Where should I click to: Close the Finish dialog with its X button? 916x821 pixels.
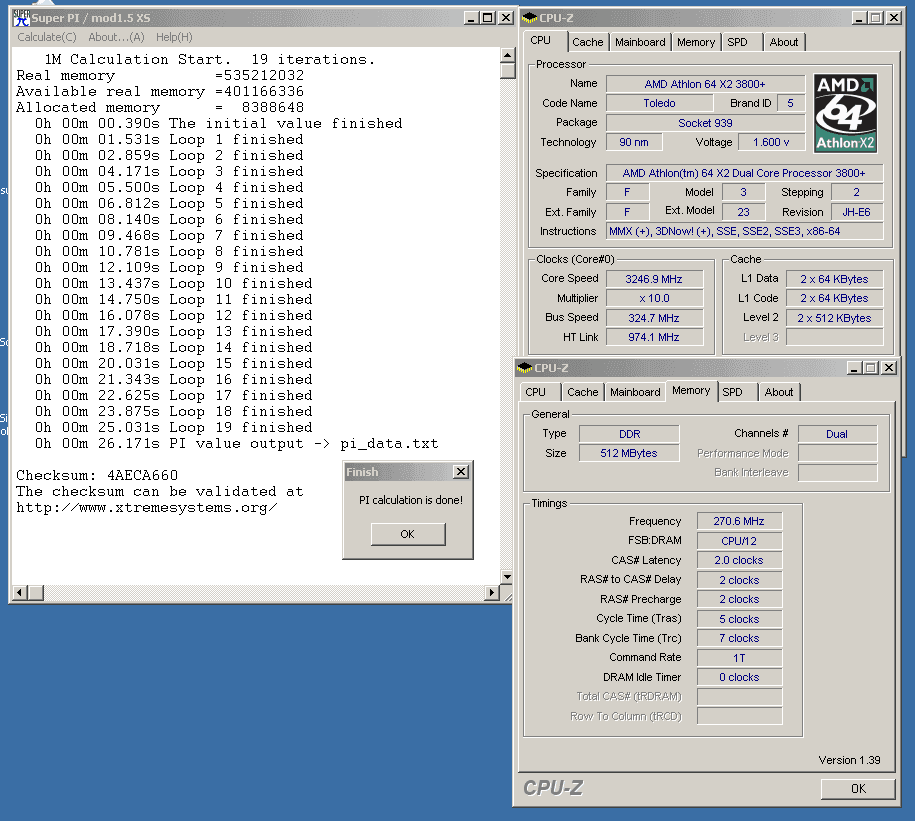pos(461,472)
